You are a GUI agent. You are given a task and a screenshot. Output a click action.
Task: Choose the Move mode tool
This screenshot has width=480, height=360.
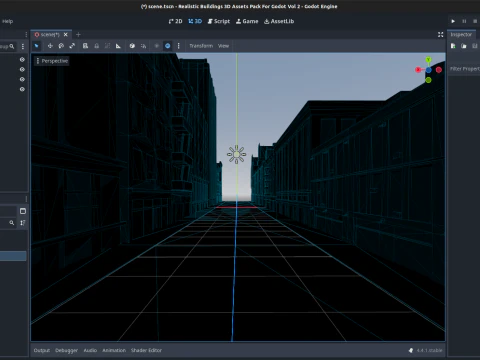point(50,46)
